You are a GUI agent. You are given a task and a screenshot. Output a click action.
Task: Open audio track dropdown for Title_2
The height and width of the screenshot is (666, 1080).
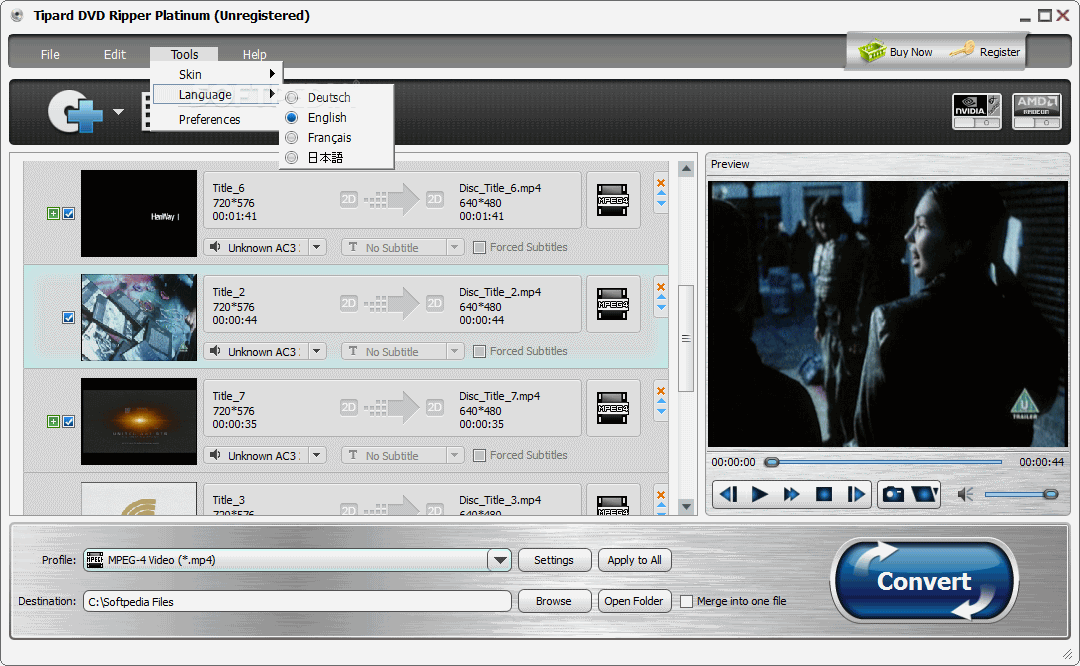[x=317, y=351]
